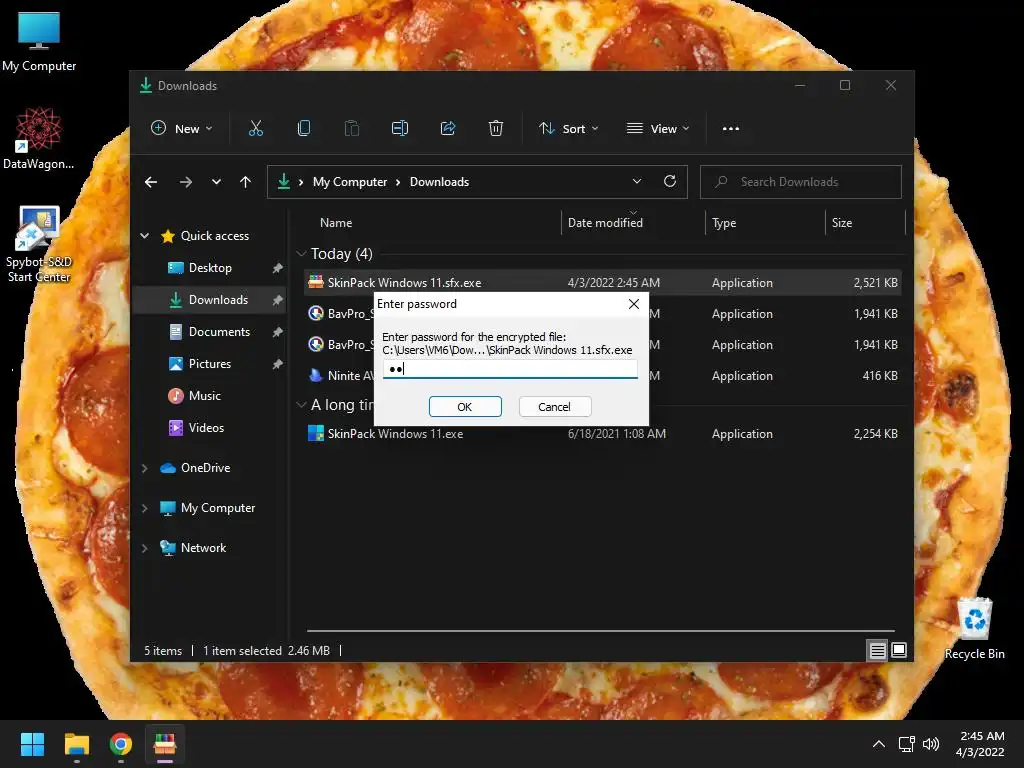Open network status icon in tray
Screen dimensions: 1024x768
(x=906, y=744)
